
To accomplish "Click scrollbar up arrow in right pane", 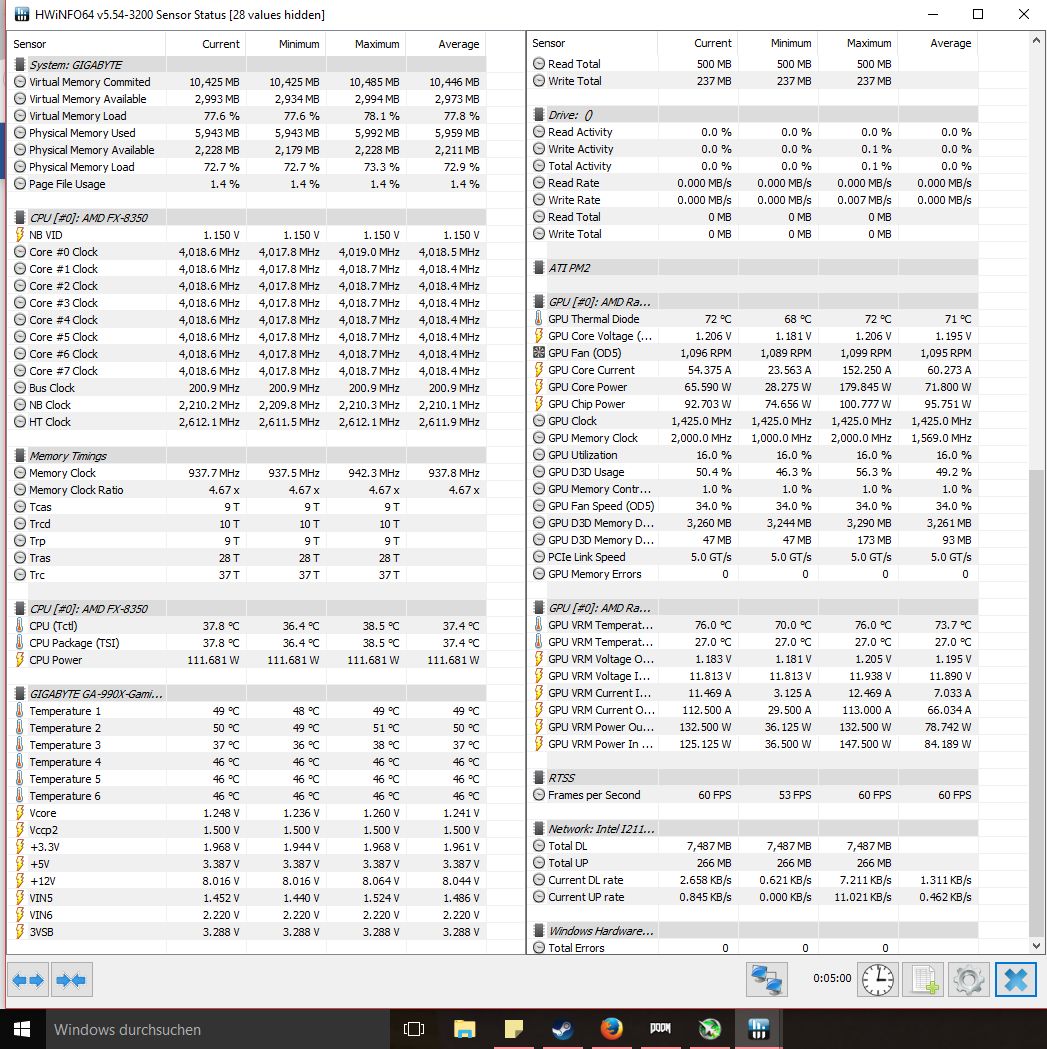I will [1036, 40].
